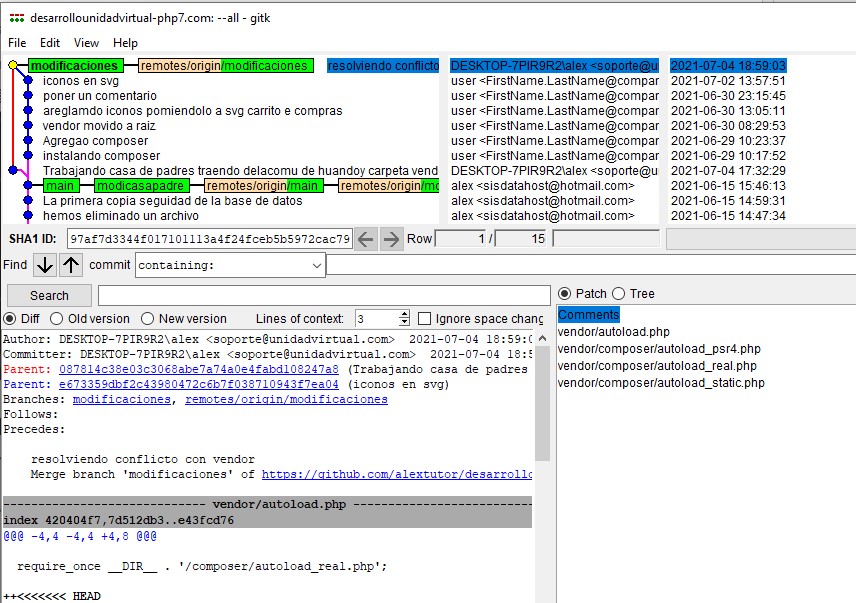856x603 pixels.
Task: Click the remotes/origin/main label
Action: (264, 186)
